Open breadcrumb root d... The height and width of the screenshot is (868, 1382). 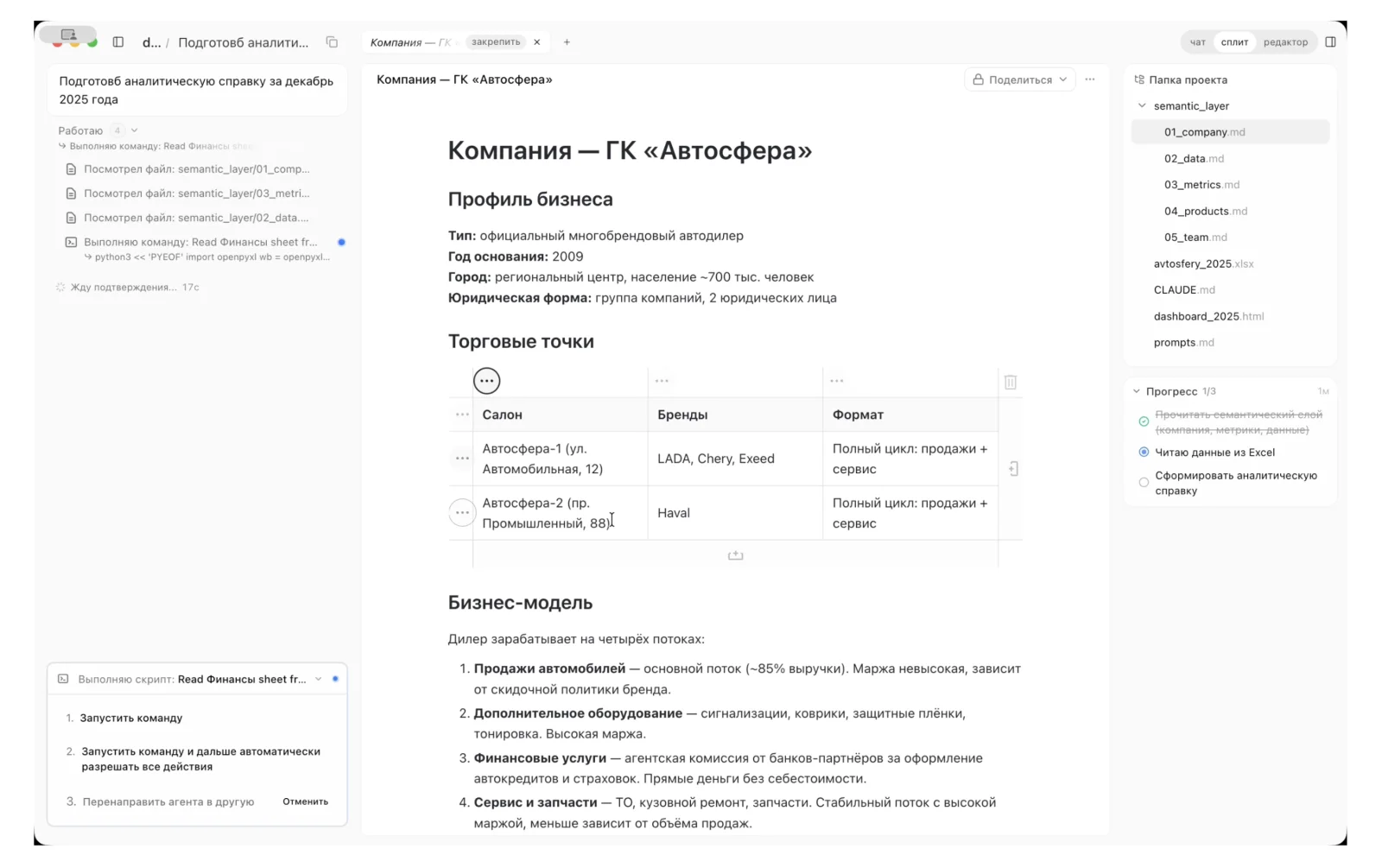click(x=151, y=42)
